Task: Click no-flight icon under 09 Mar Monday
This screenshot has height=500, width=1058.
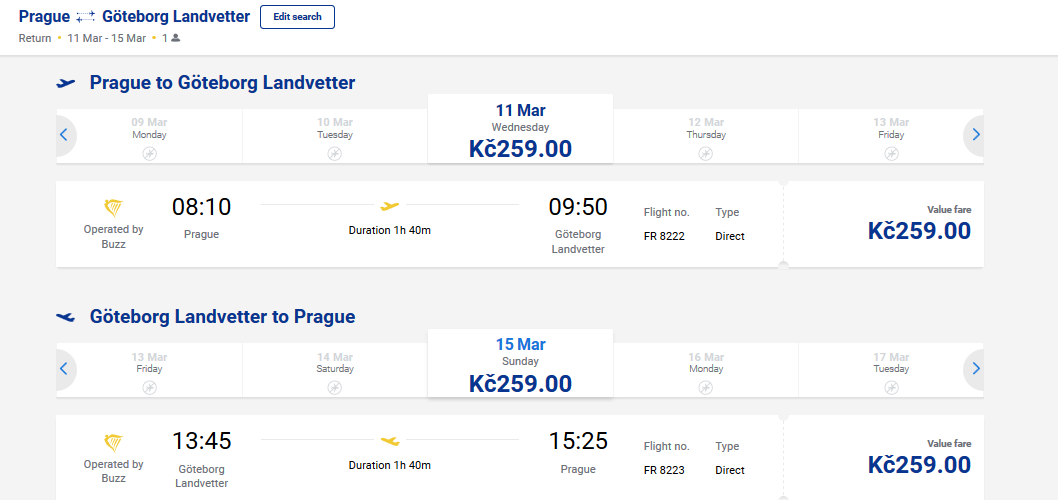Action: point(150,154)
